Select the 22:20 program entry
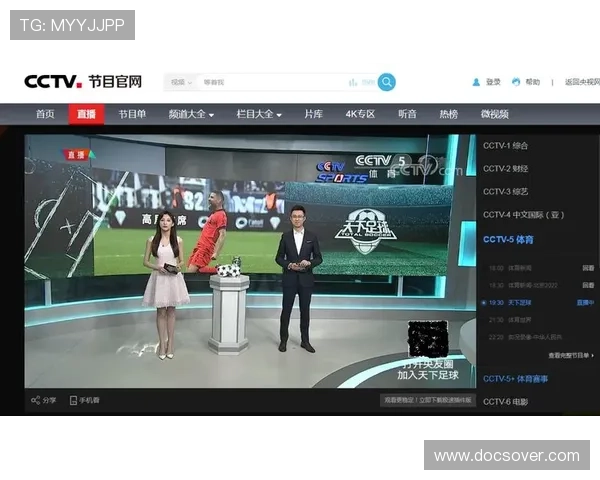 [x=525, y=337]
